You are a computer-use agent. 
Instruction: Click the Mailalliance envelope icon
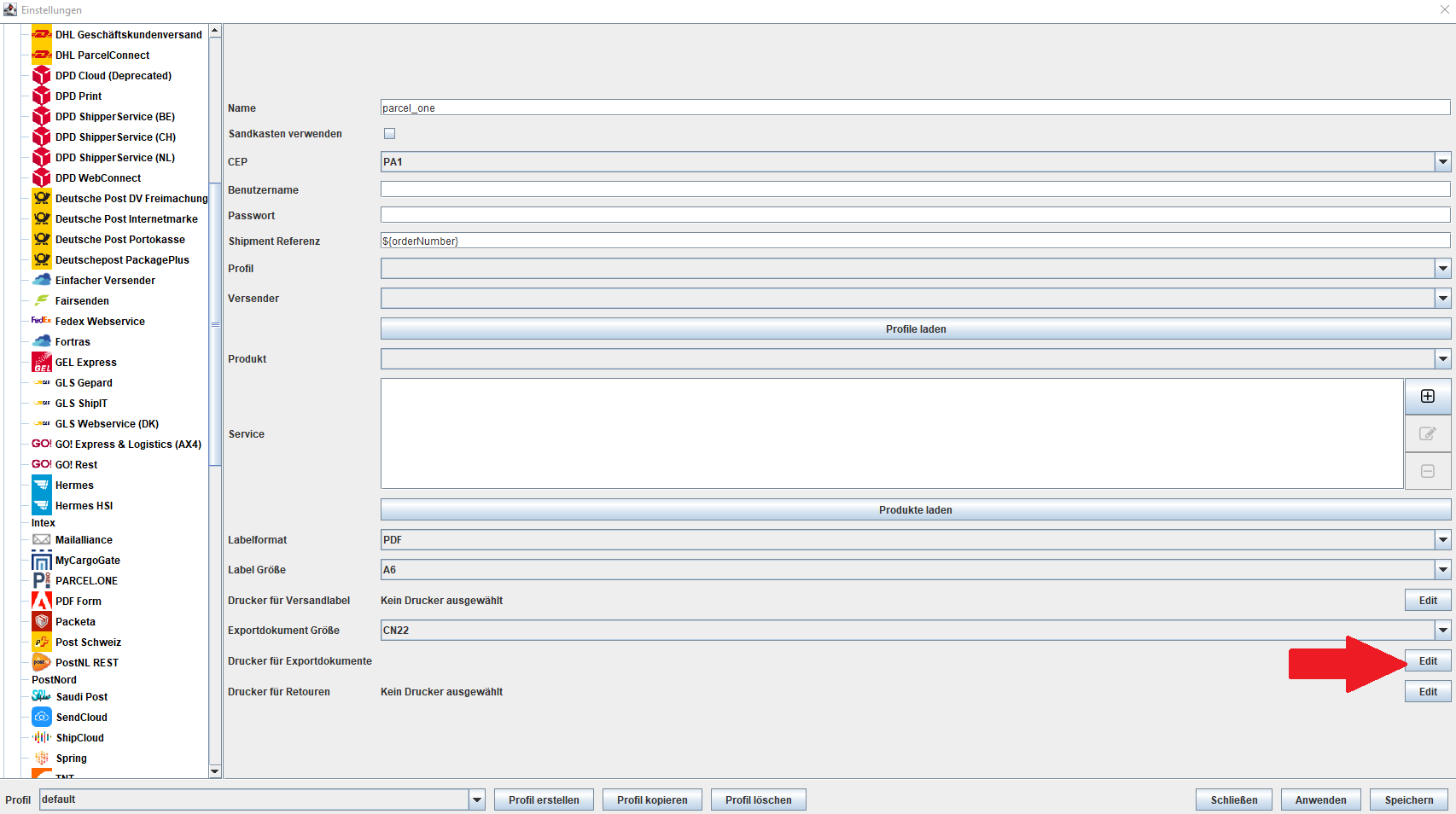pos(42,540)
